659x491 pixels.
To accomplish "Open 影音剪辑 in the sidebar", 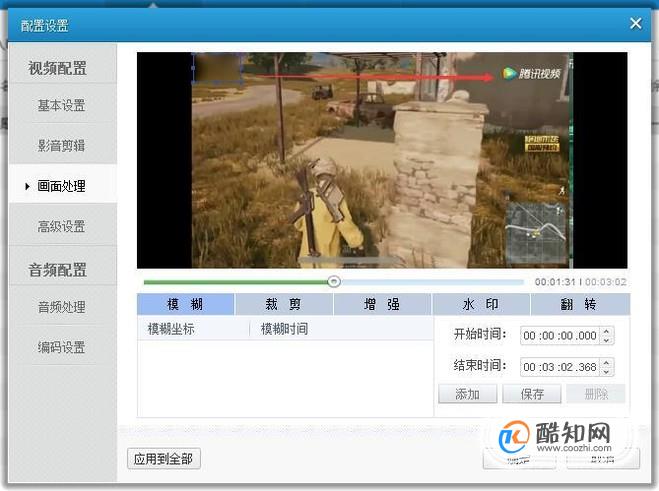I will coord(61,145).
